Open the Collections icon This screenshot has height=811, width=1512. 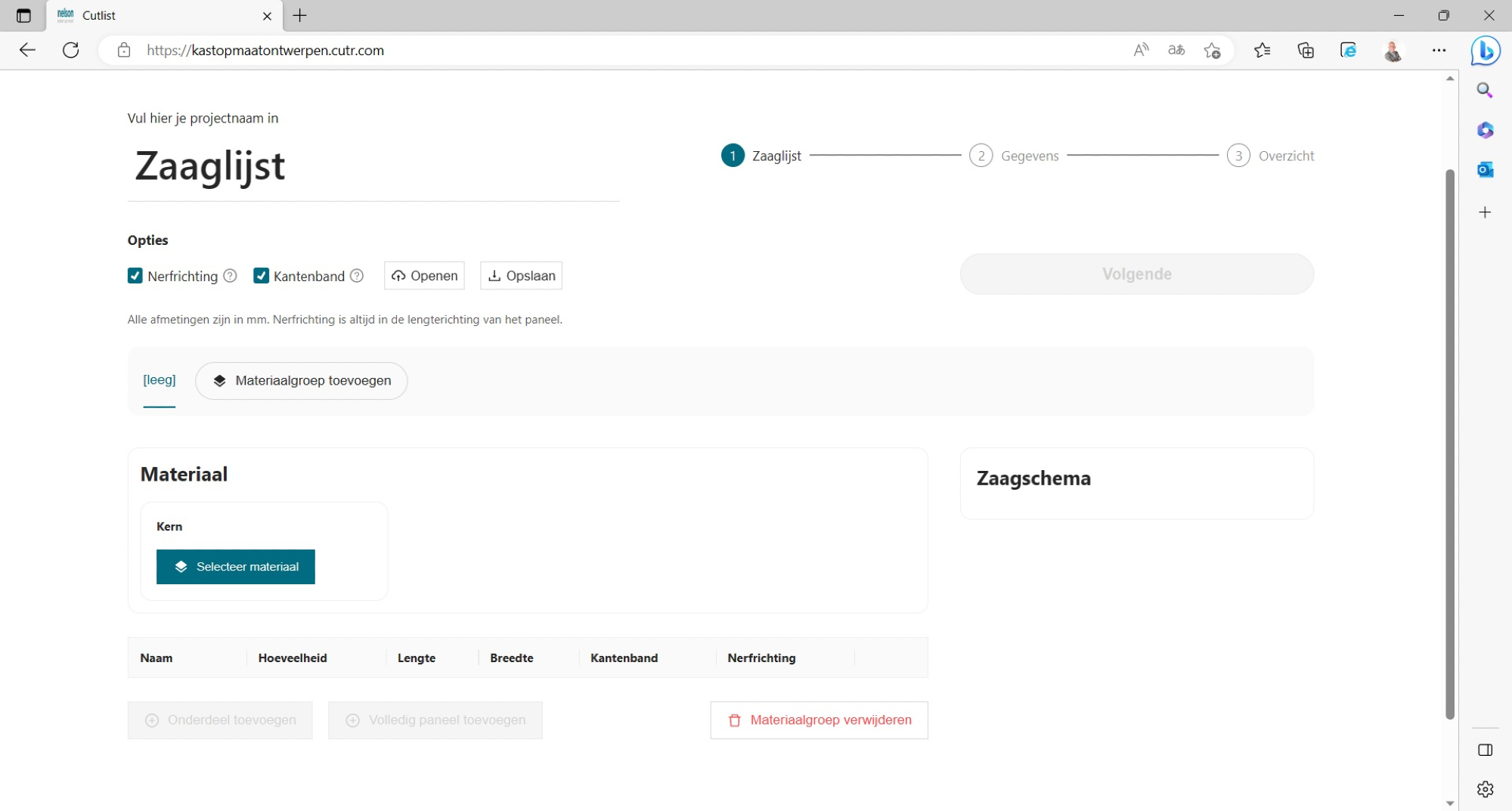[x=1306, y=50]
